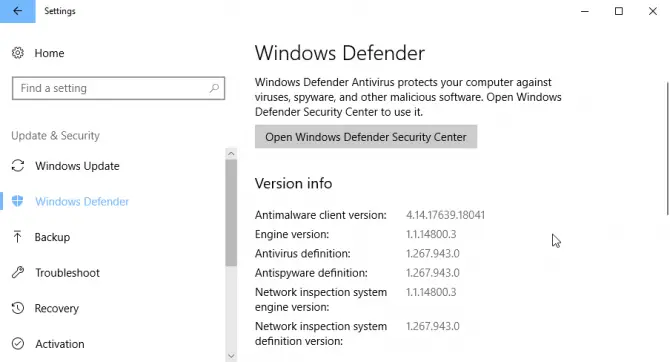Click the Home gear icon
The height and width of the screenshot is (362, 670).
click(x=18, y=53)
